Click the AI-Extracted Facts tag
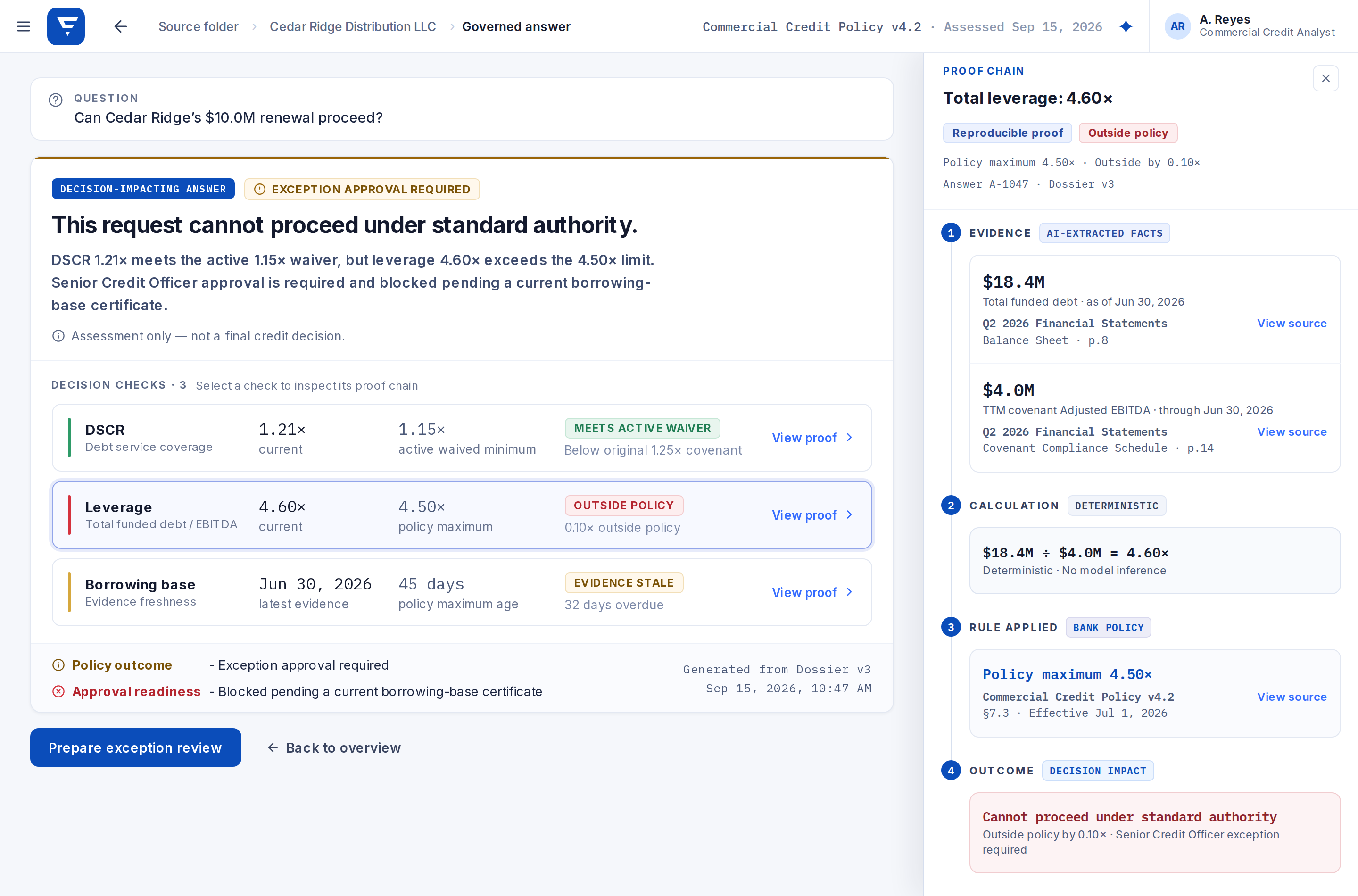This screenshot has height=896, width=1358. 1104,233
